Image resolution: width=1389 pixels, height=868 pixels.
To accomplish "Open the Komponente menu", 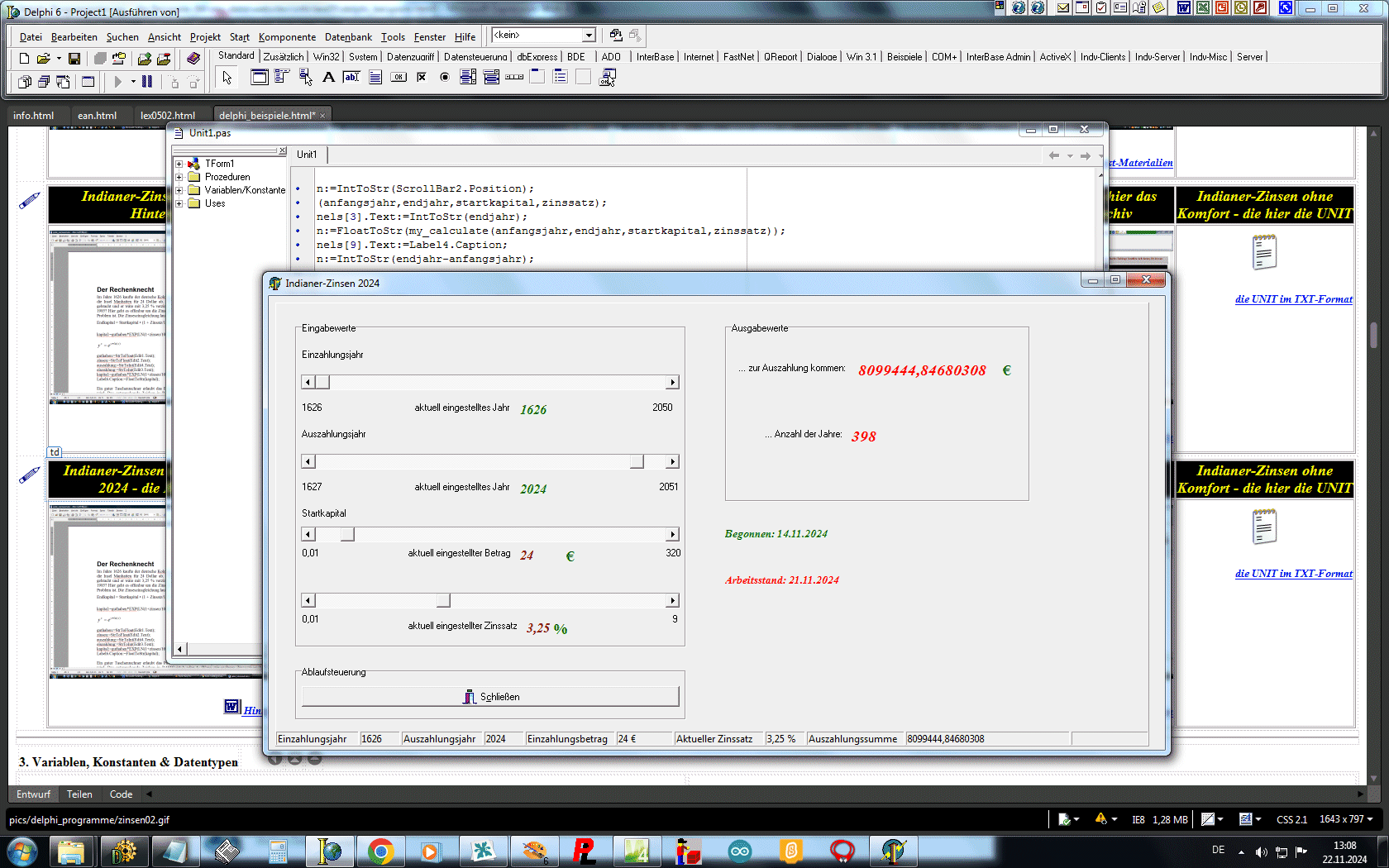I will tap(287, 37).
